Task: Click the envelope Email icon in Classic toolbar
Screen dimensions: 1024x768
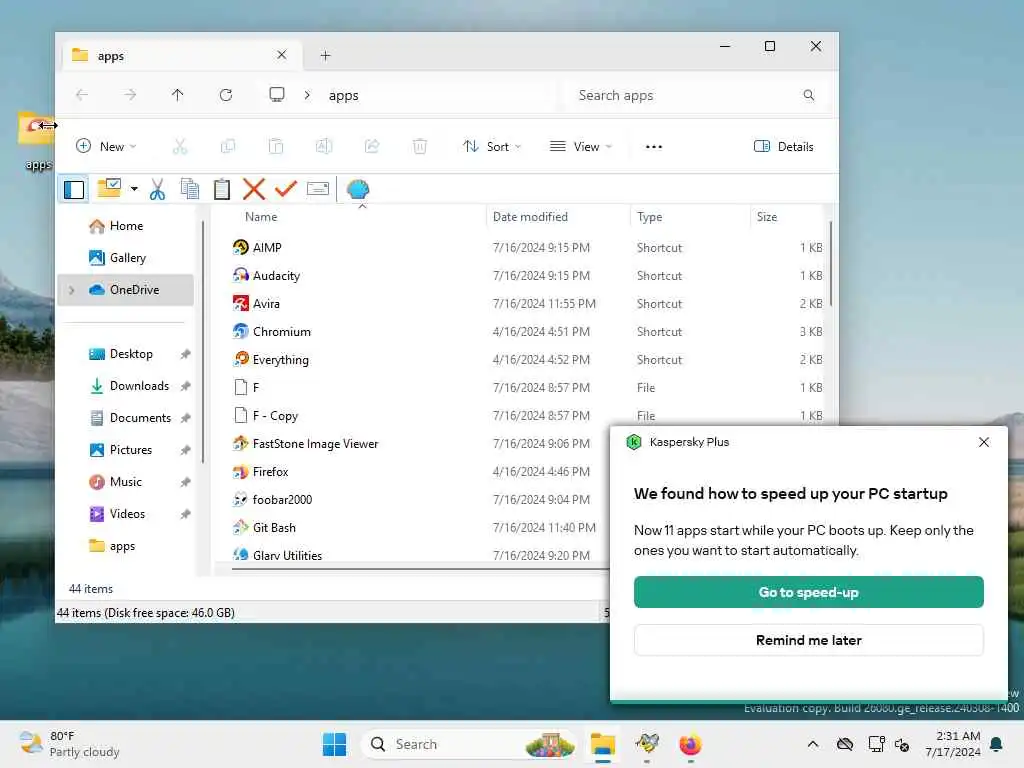Action: 318,189
